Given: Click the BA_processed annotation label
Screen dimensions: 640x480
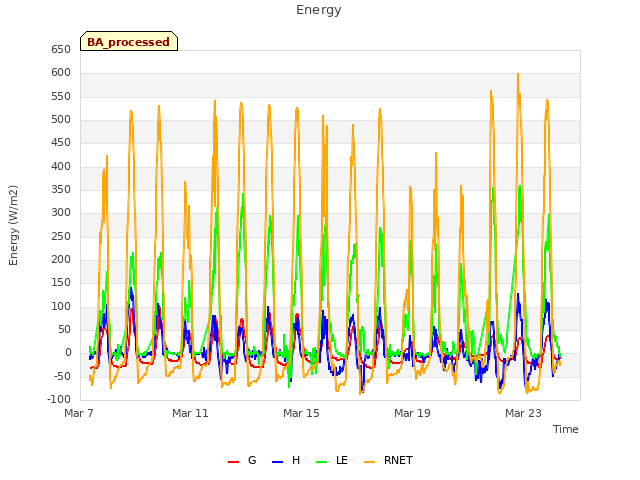Looking at the screenshot, I should 129,41.
